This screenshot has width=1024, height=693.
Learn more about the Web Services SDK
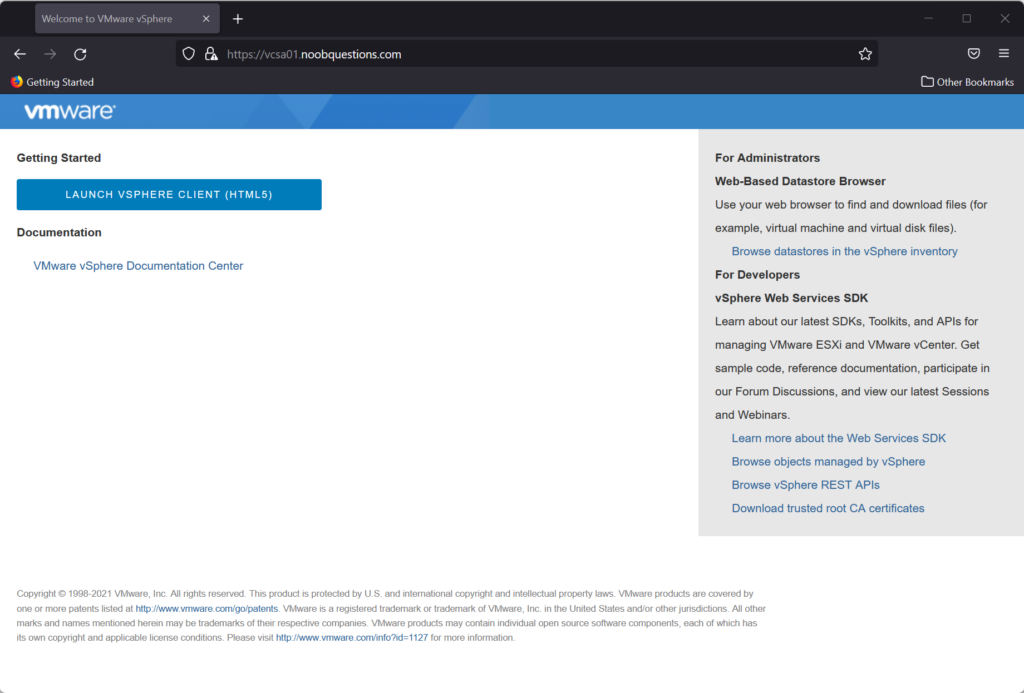[x=839, y=438]
